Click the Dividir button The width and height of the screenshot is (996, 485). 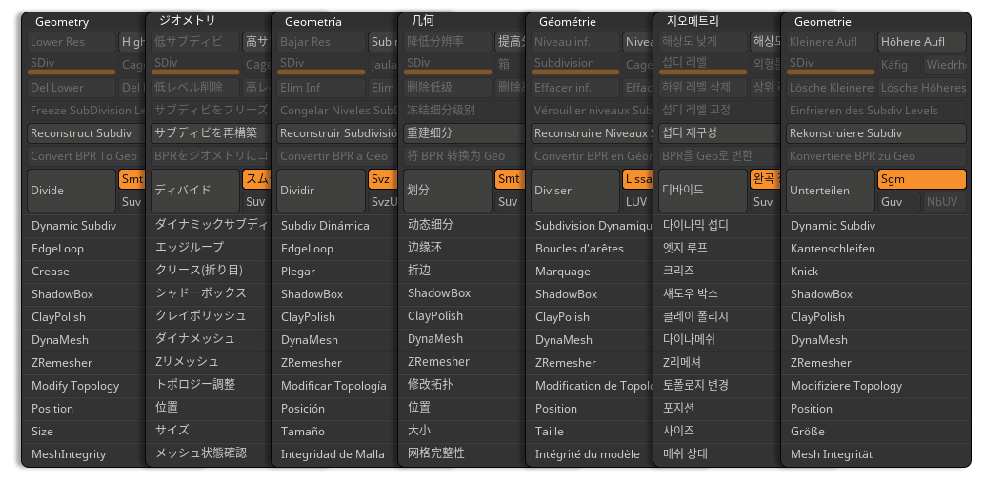coord(321,190)
